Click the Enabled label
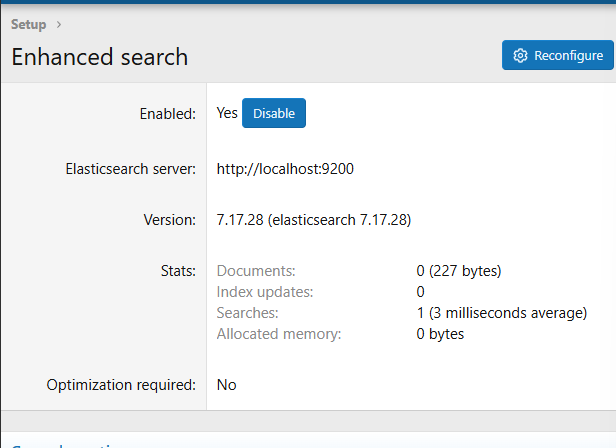This screenshot has height=448, width=616. (167, 114)
